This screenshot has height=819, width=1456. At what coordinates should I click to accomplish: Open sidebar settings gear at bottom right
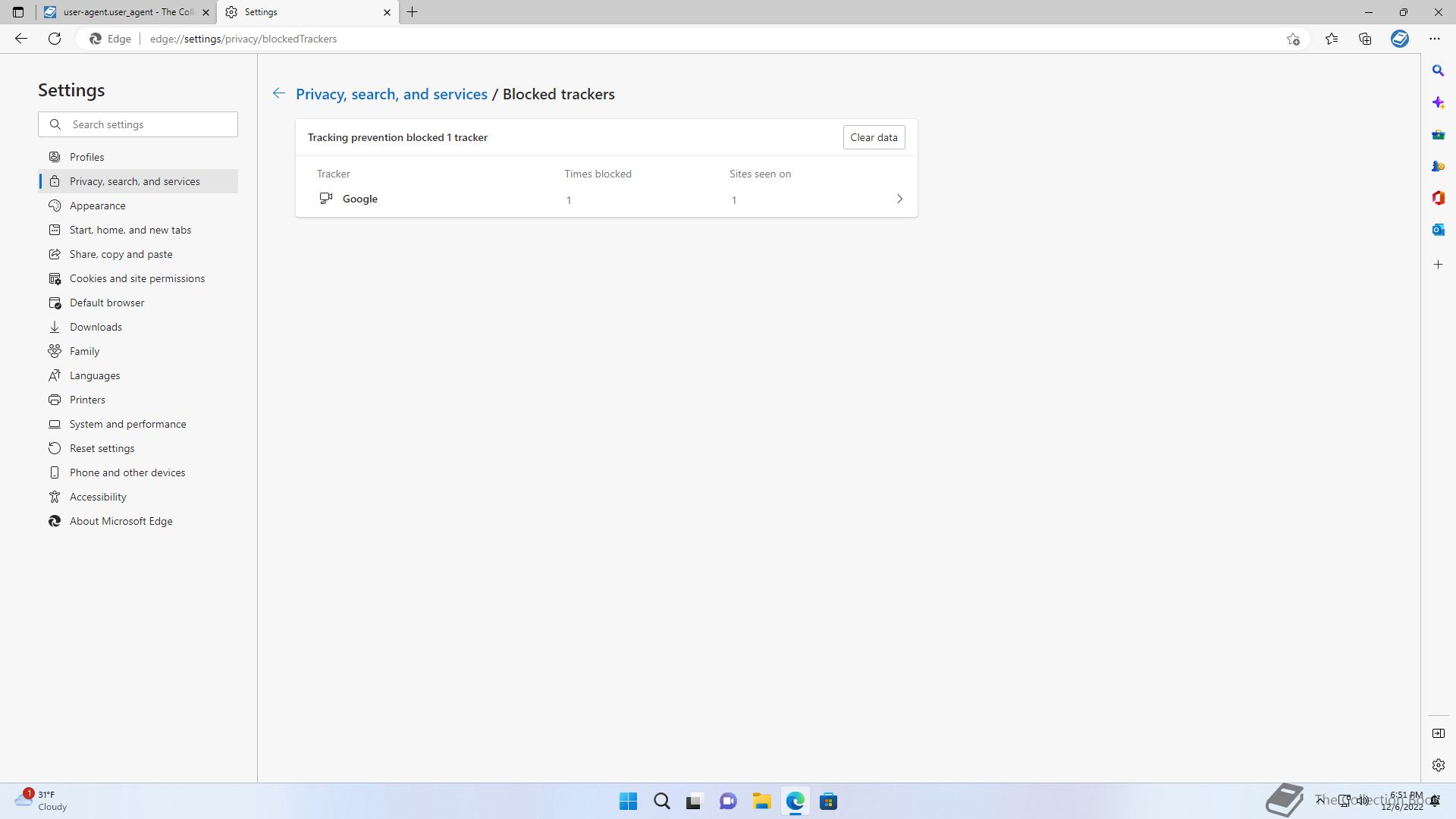(x=1438, y=765)
